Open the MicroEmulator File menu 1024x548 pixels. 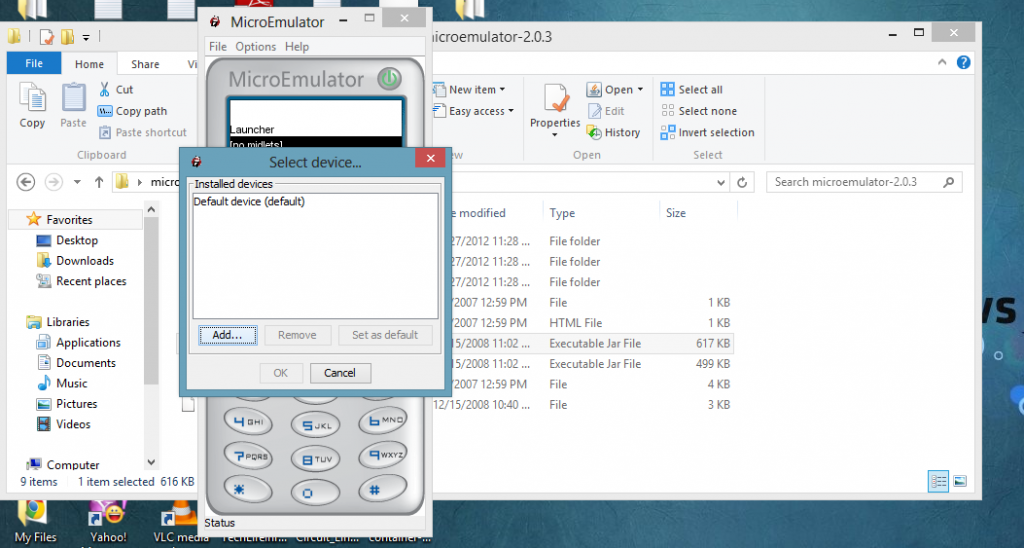click(x=217, y=47)
